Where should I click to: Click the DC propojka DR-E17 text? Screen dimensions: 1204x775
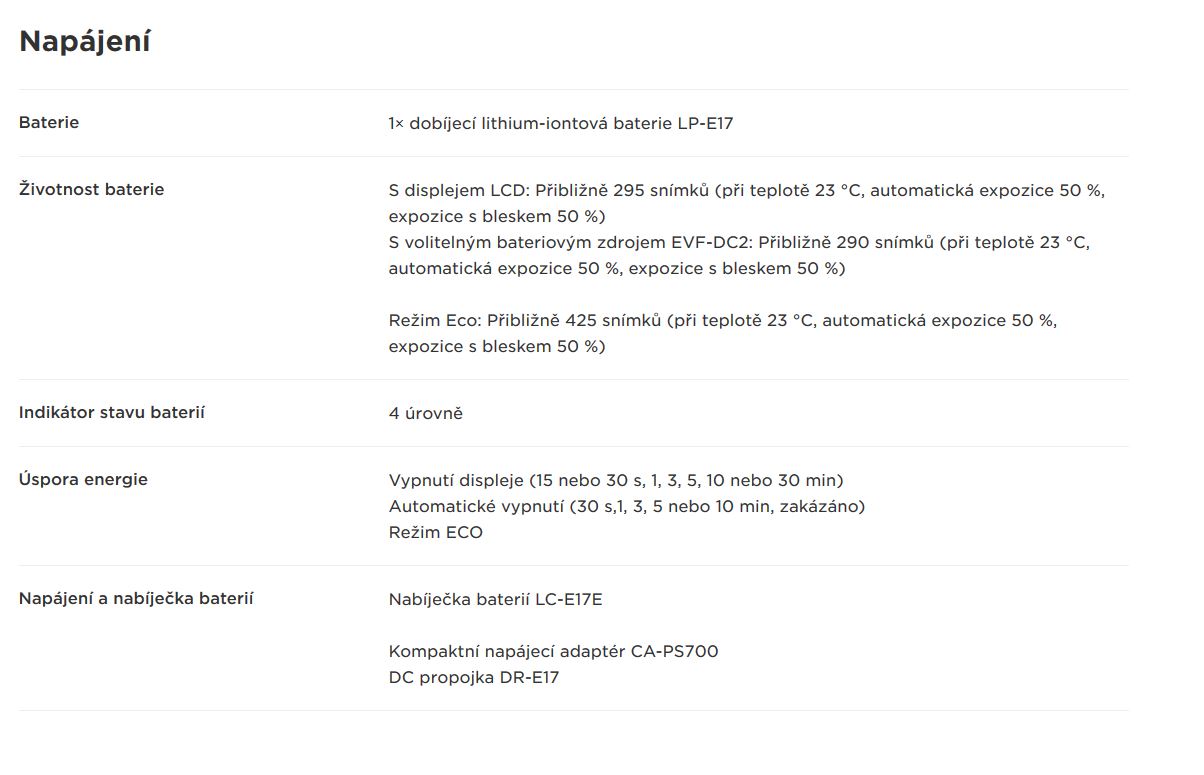[474, 678]
